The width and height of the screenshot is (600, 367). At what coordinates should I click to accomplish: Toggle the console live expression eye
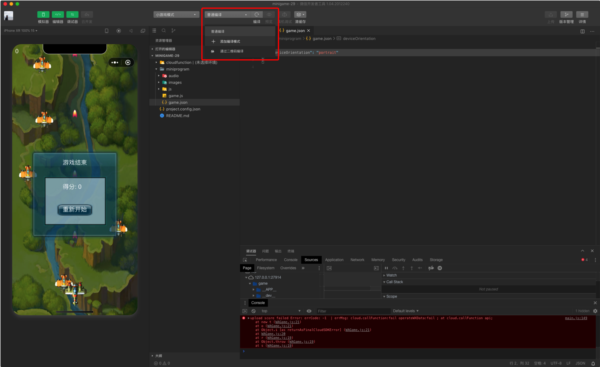[x=309, y=311]
